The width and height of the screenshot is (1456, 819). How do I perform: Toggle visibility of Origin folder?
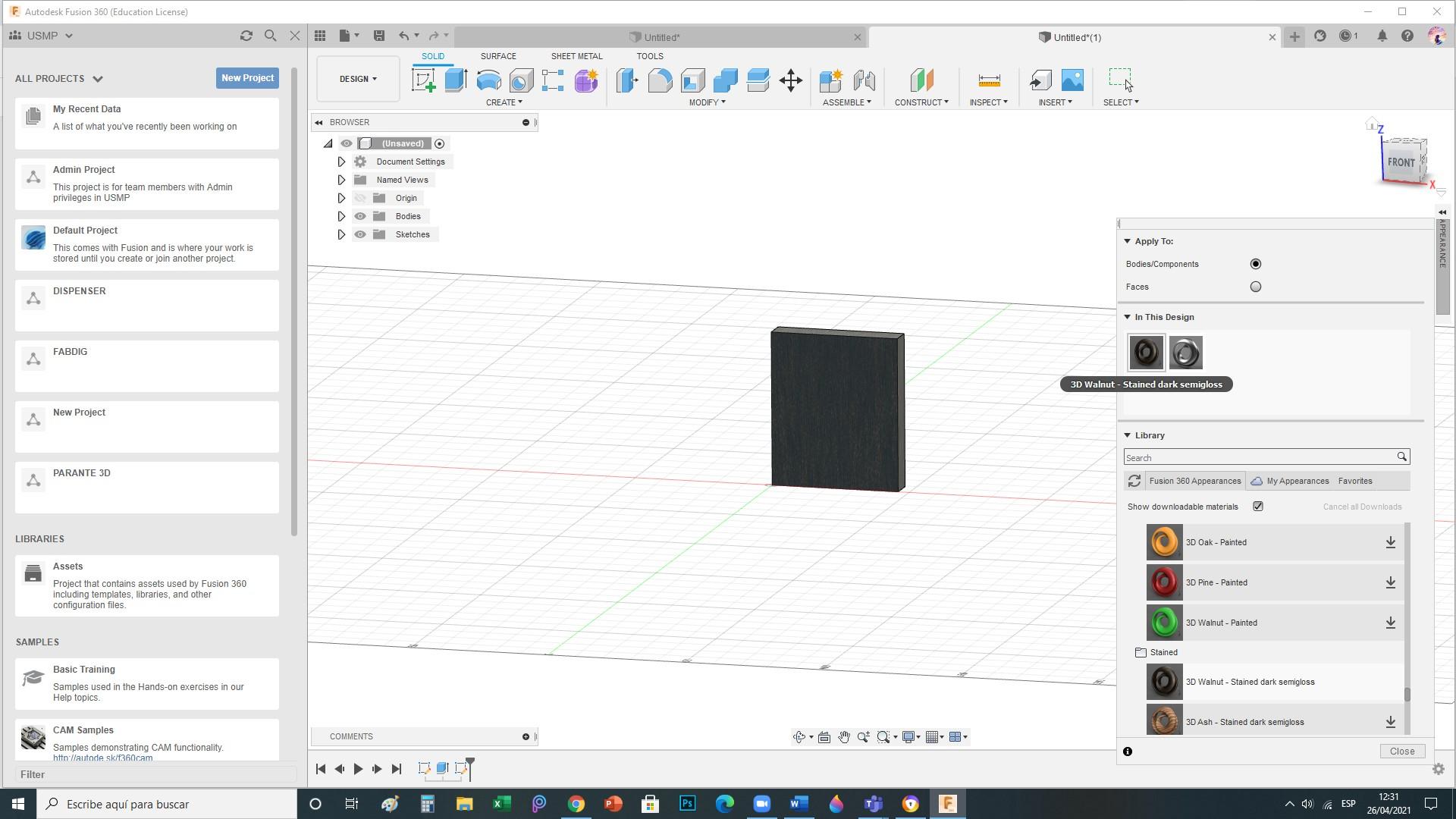[x=360, y=198]
